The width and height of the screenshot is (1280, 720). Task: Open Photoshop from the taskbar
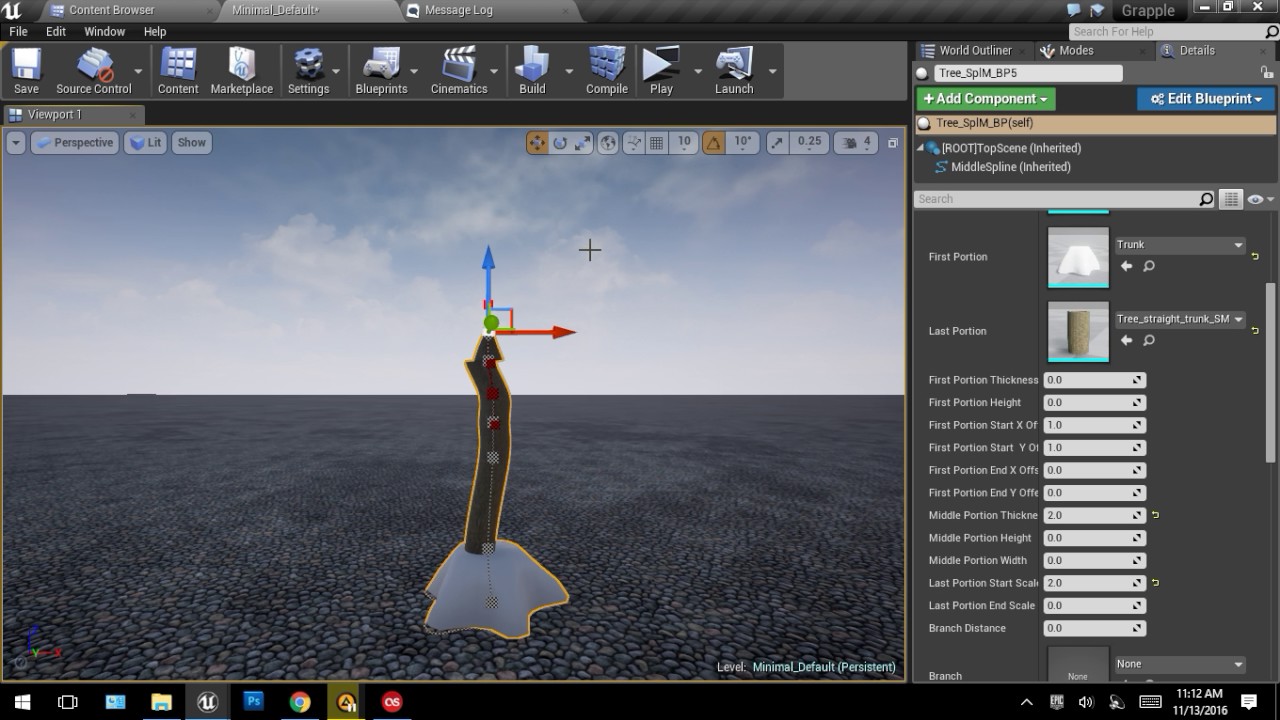point(254,702)
